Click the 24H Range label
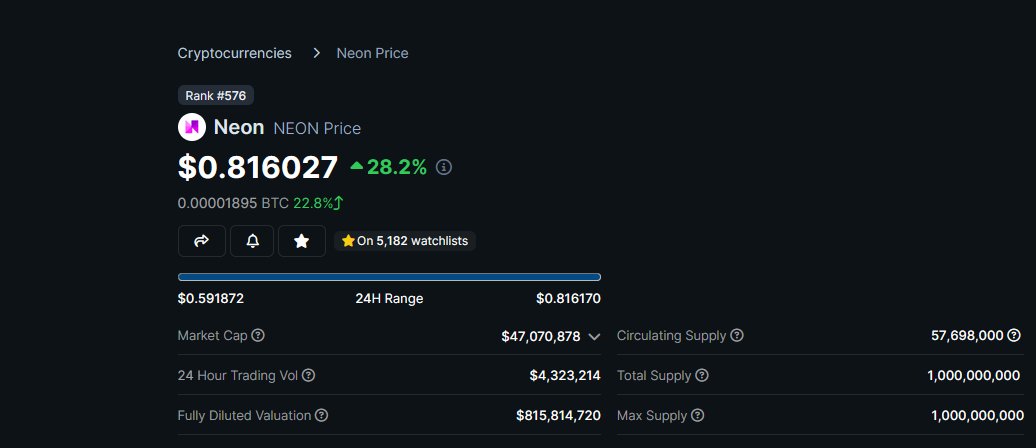 pyautogui.click(x=389, y=299)
